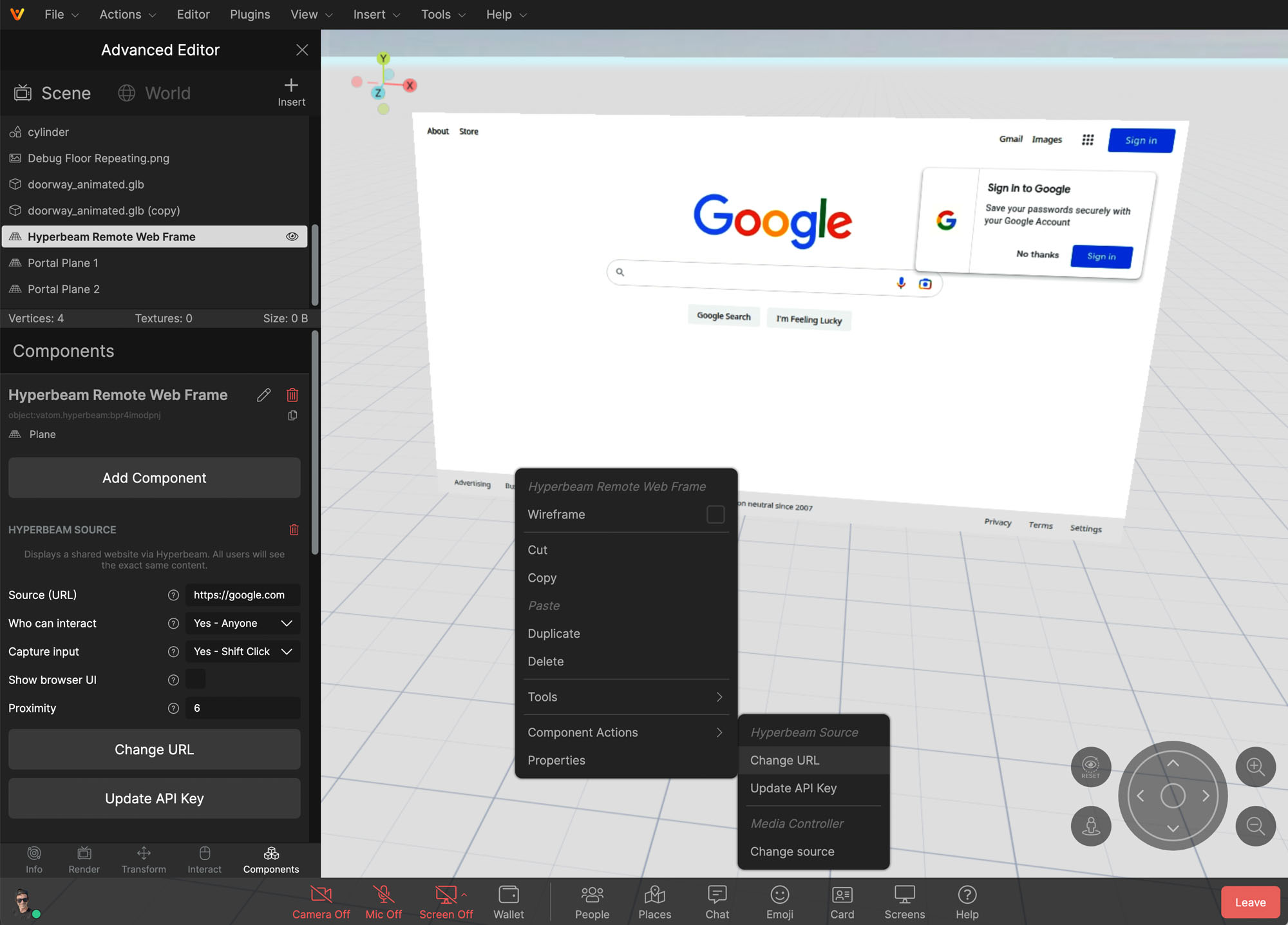Click the Change URL button in Components

pos(155,750)
